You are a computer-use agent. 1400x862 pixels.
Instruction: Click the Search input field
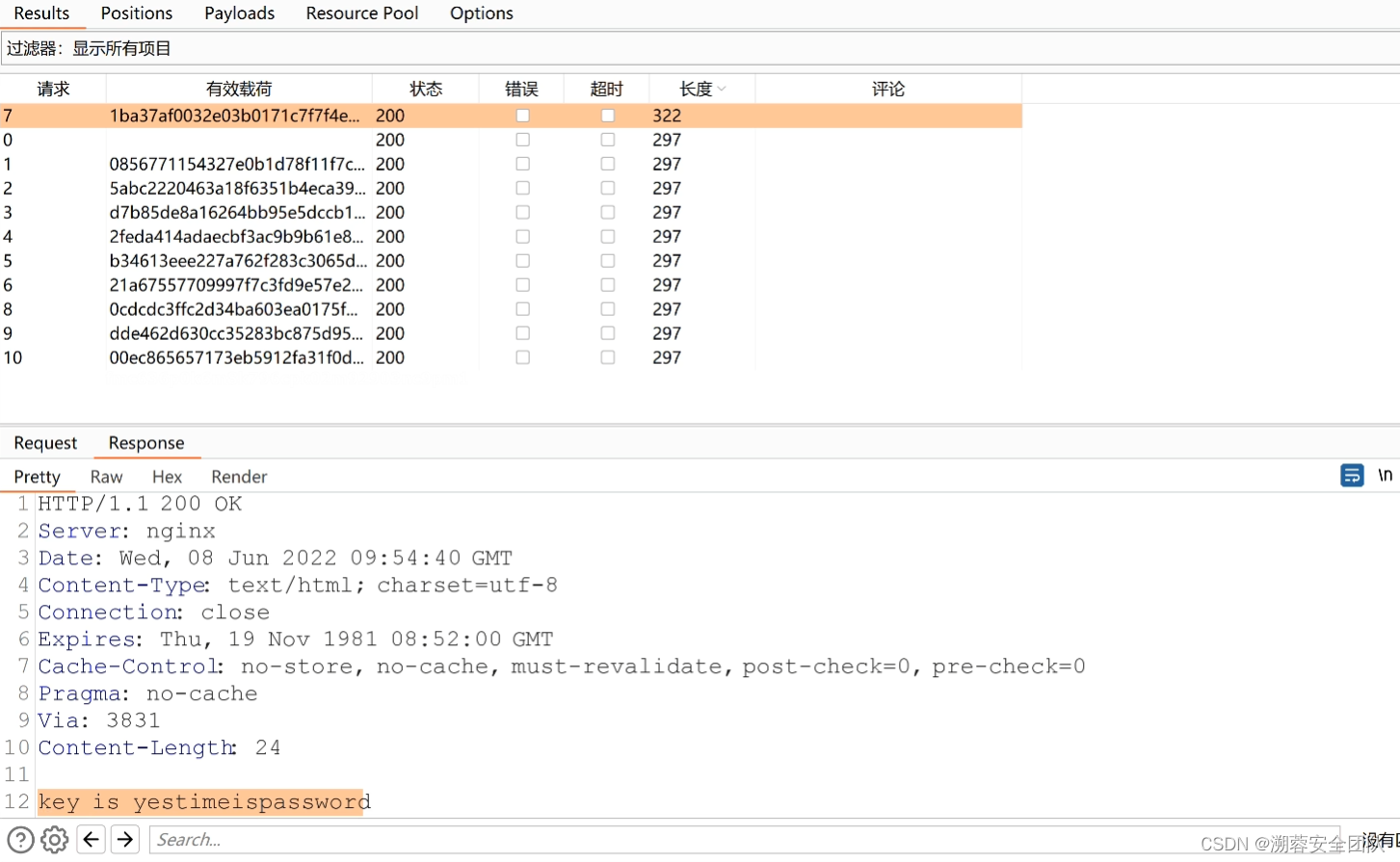point(744,840)
